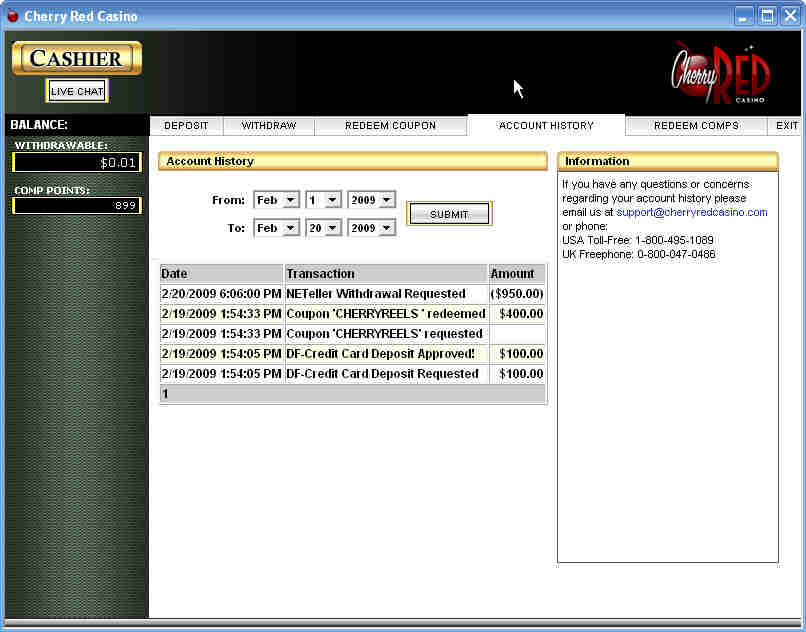
Task: Maximize the Cherry Red Casino window
Action: click(x=767, y=16)
